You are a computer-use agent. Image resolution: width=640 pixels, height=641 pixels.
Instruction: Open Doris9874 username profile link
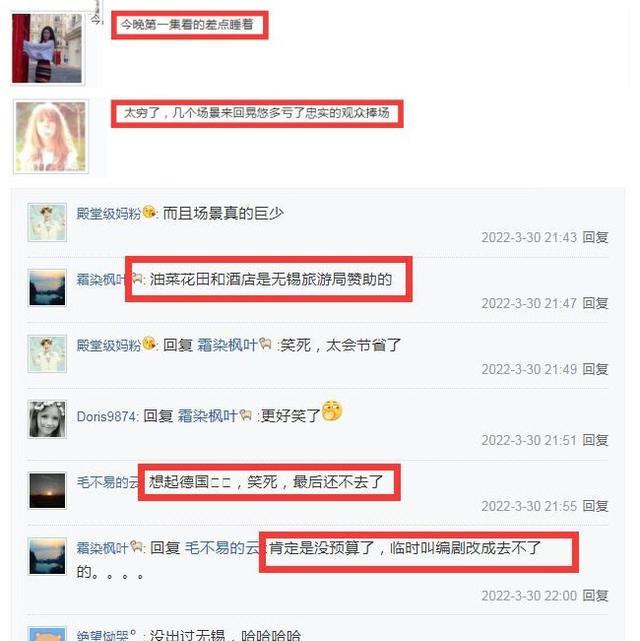106,416
